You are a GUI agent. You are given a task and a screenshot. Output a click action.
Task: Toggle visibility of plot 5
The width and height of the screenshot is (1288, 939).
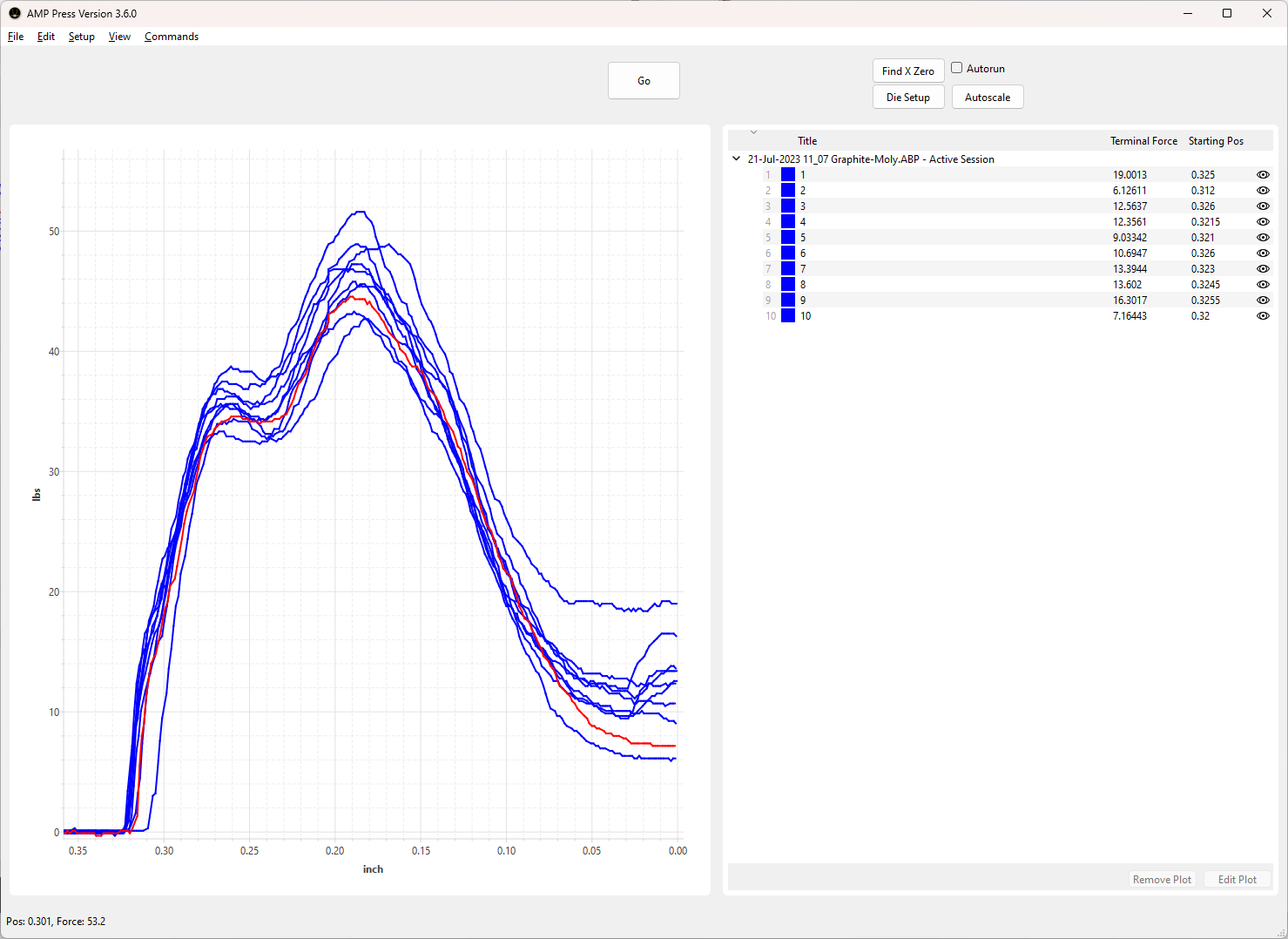pyautogui.click(x=1263, y=238)
